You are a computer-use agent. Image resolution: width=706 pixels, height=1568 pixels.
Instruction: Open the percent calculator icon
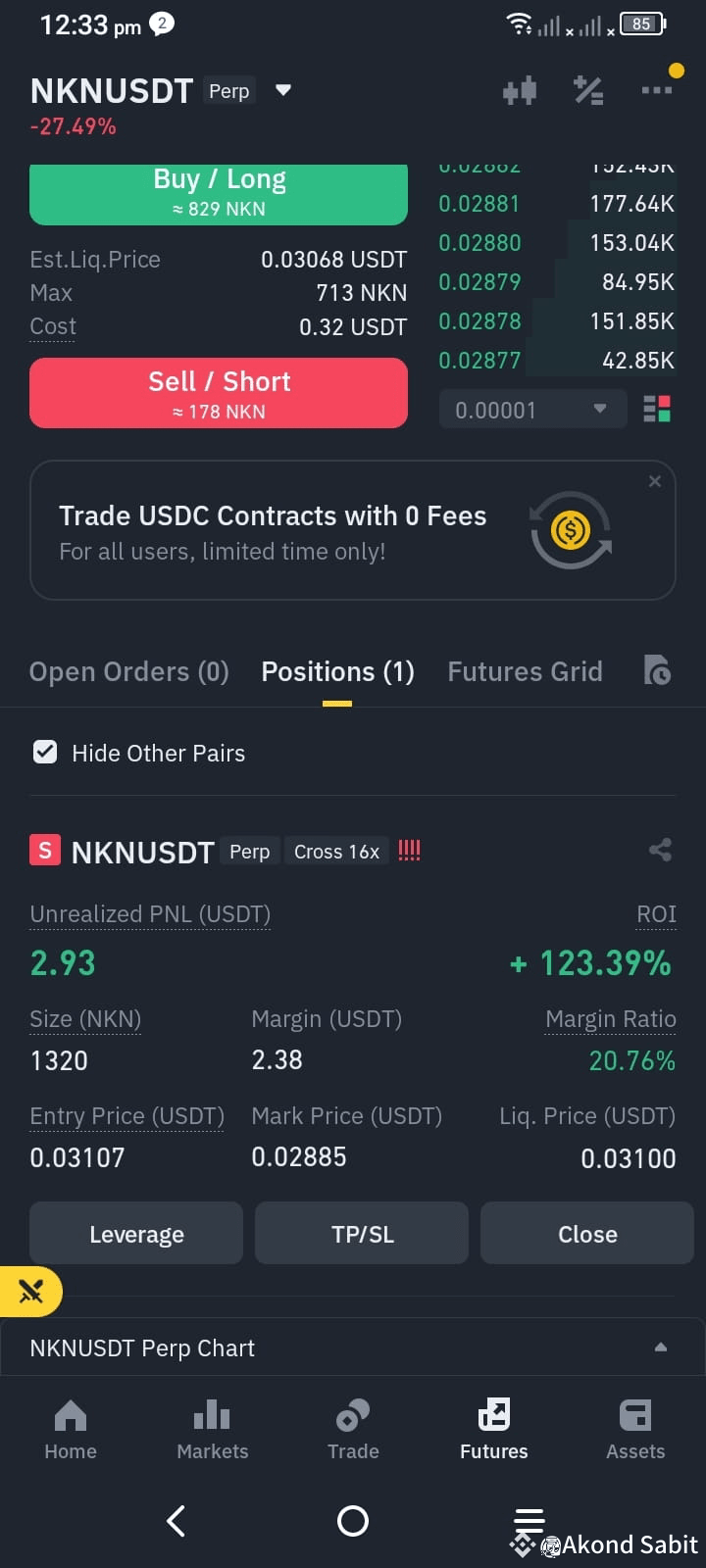tap(588, 91)
